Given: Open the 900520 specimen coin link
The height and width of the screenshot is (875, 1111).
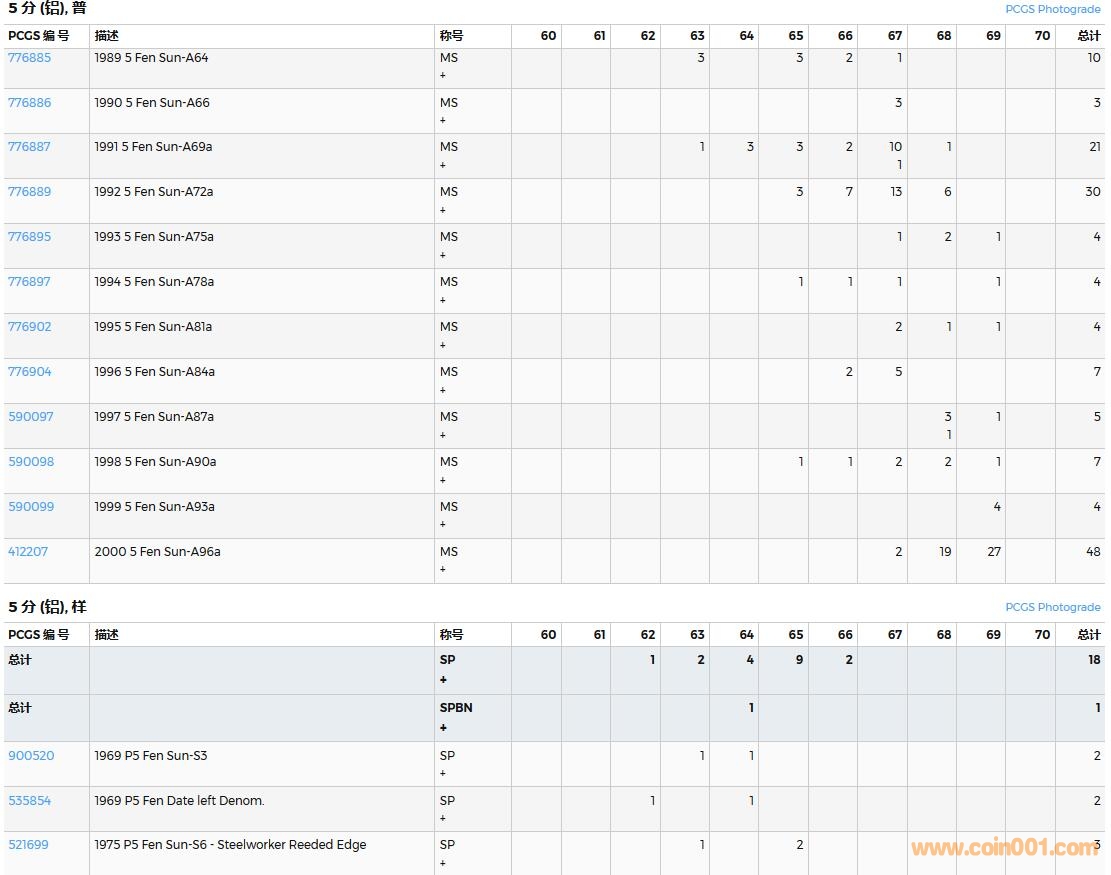Looking at the screenshot, I should tap(31, 756).
